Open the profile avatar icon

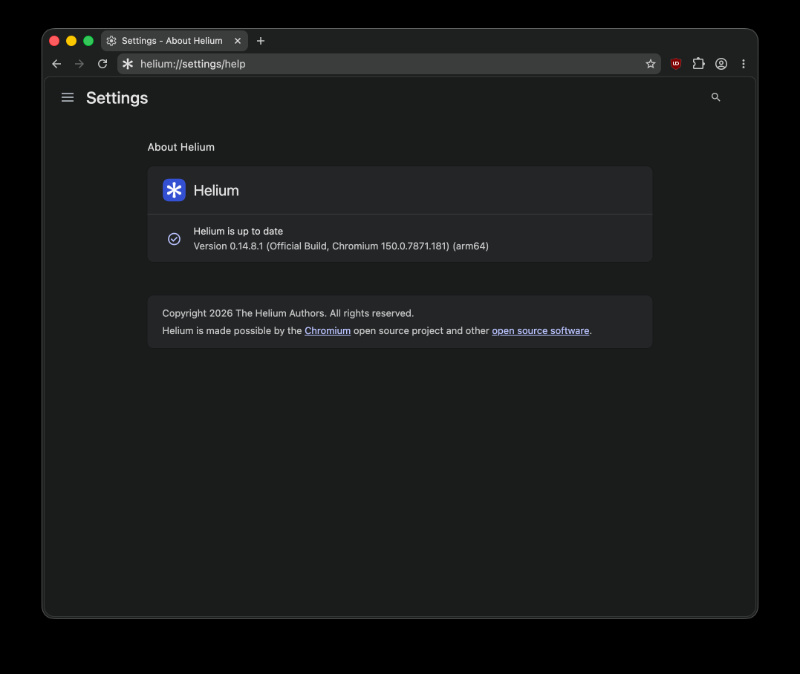tap(721, 64)
